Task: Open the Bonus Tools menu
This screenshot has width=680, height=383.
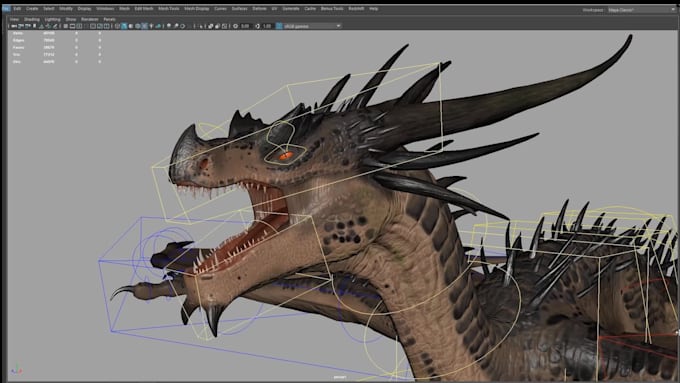Action: (332, 9)
